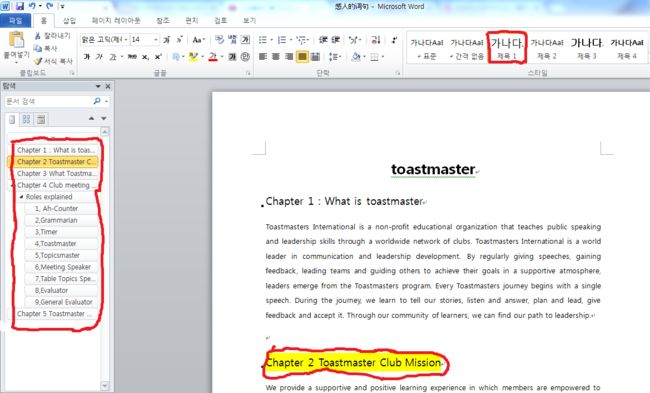
Task: Apply the 제목 1 heading style
Action: [507, 48]
